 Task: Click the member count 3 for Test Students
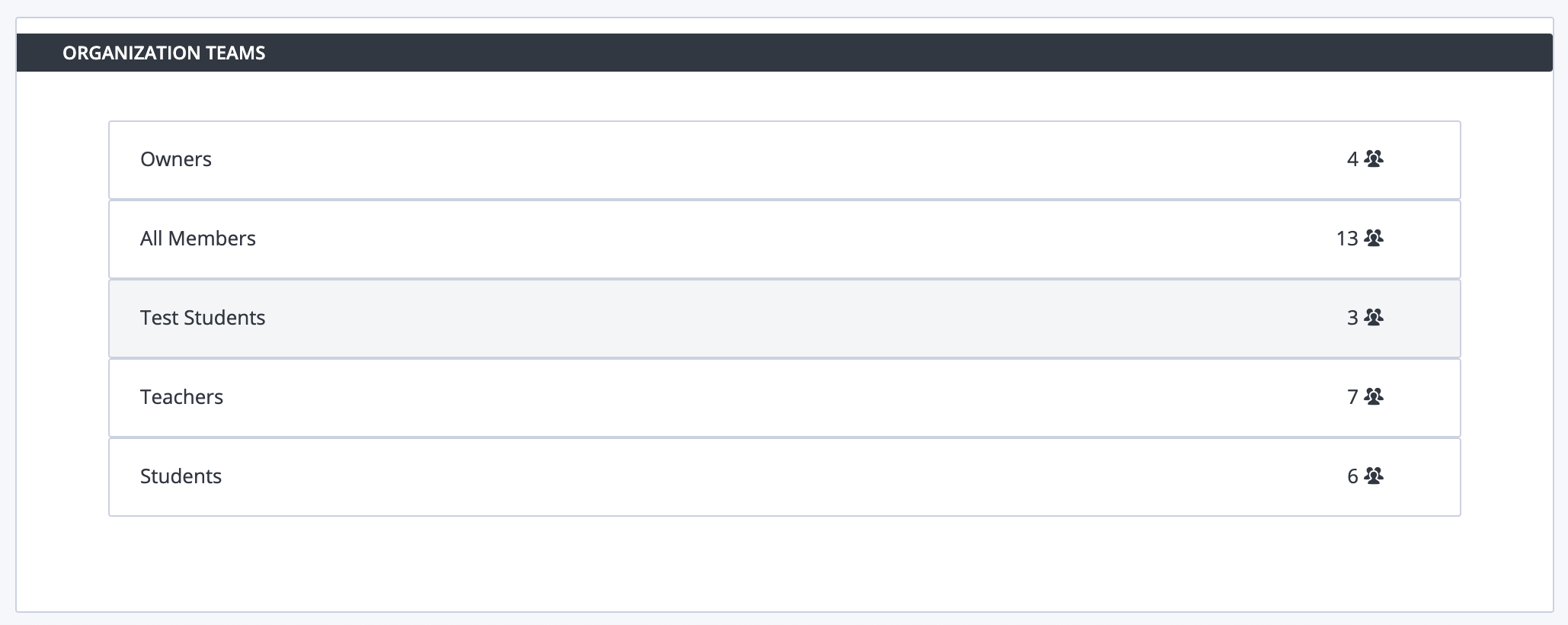click(1352, 318)
